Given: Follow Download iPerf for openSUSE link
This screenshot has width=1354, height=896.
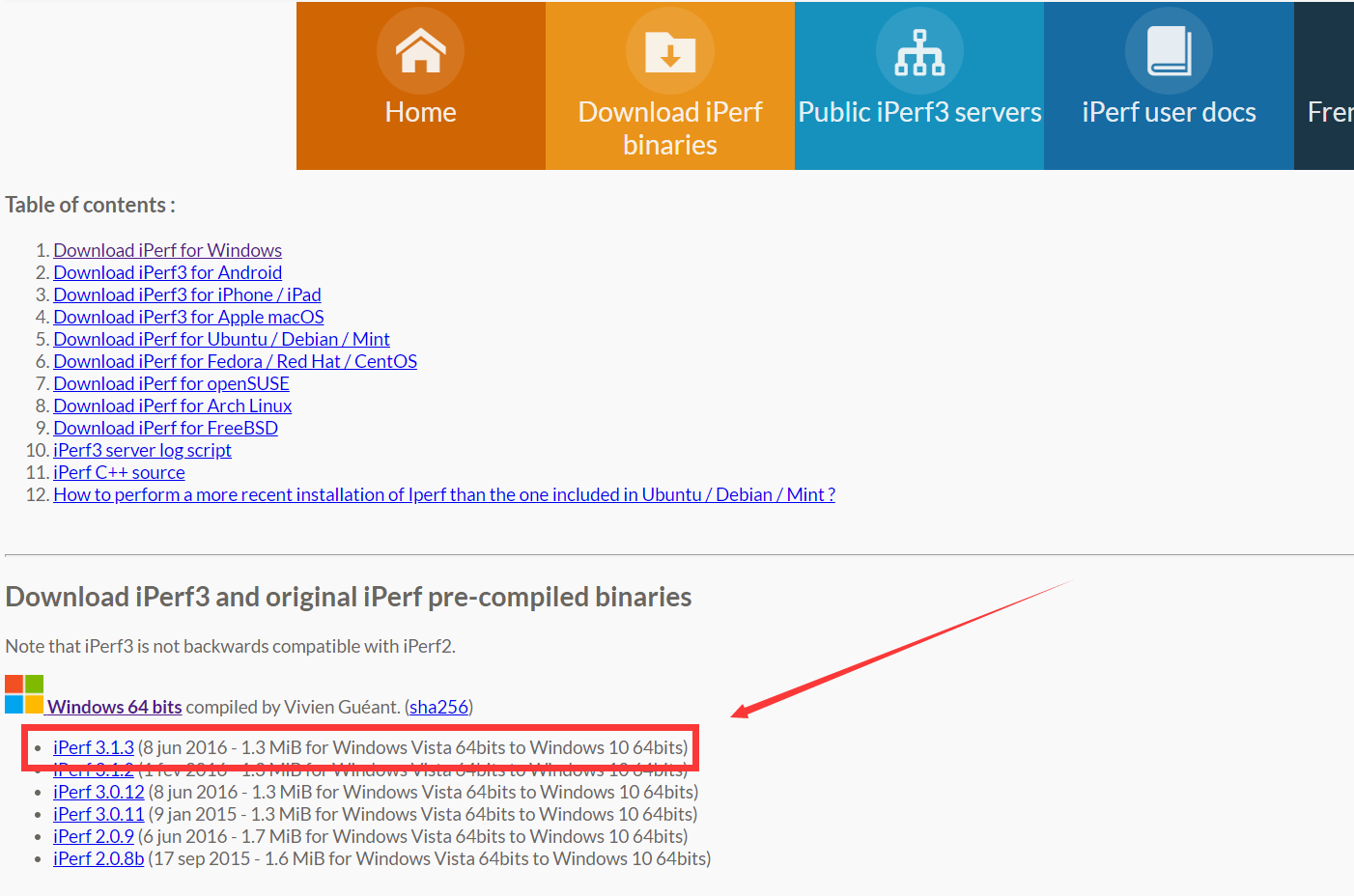Looking at the screenshot, I should 171,383.
